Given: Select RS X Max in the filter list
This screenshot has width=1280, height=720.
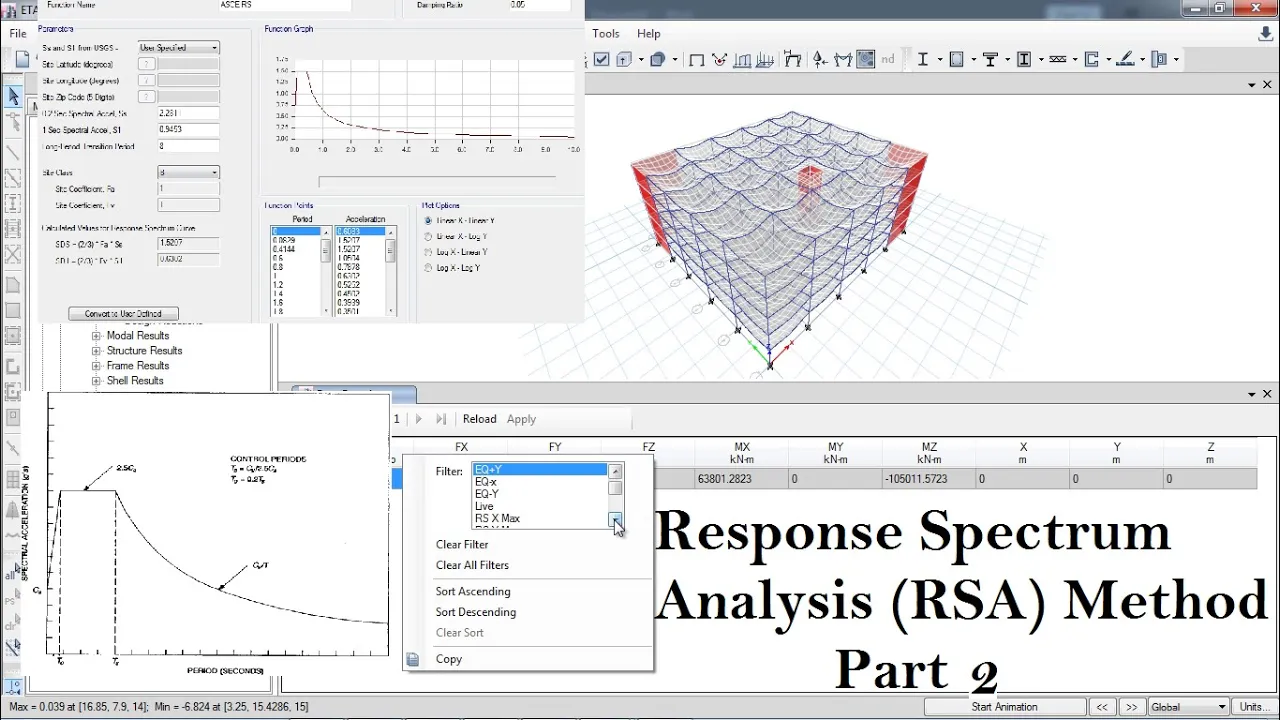Looking at the screenshot, I should tap(540, 518).
